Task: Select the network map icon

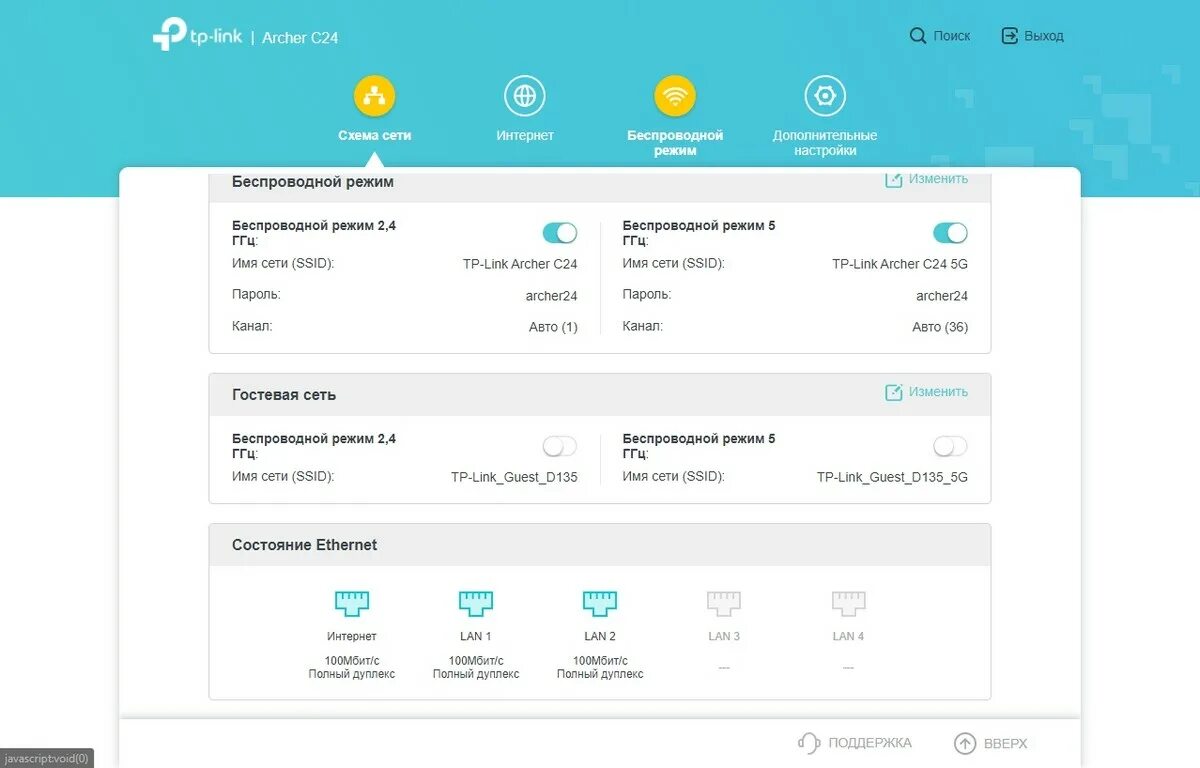Action: tap(375, 96)
